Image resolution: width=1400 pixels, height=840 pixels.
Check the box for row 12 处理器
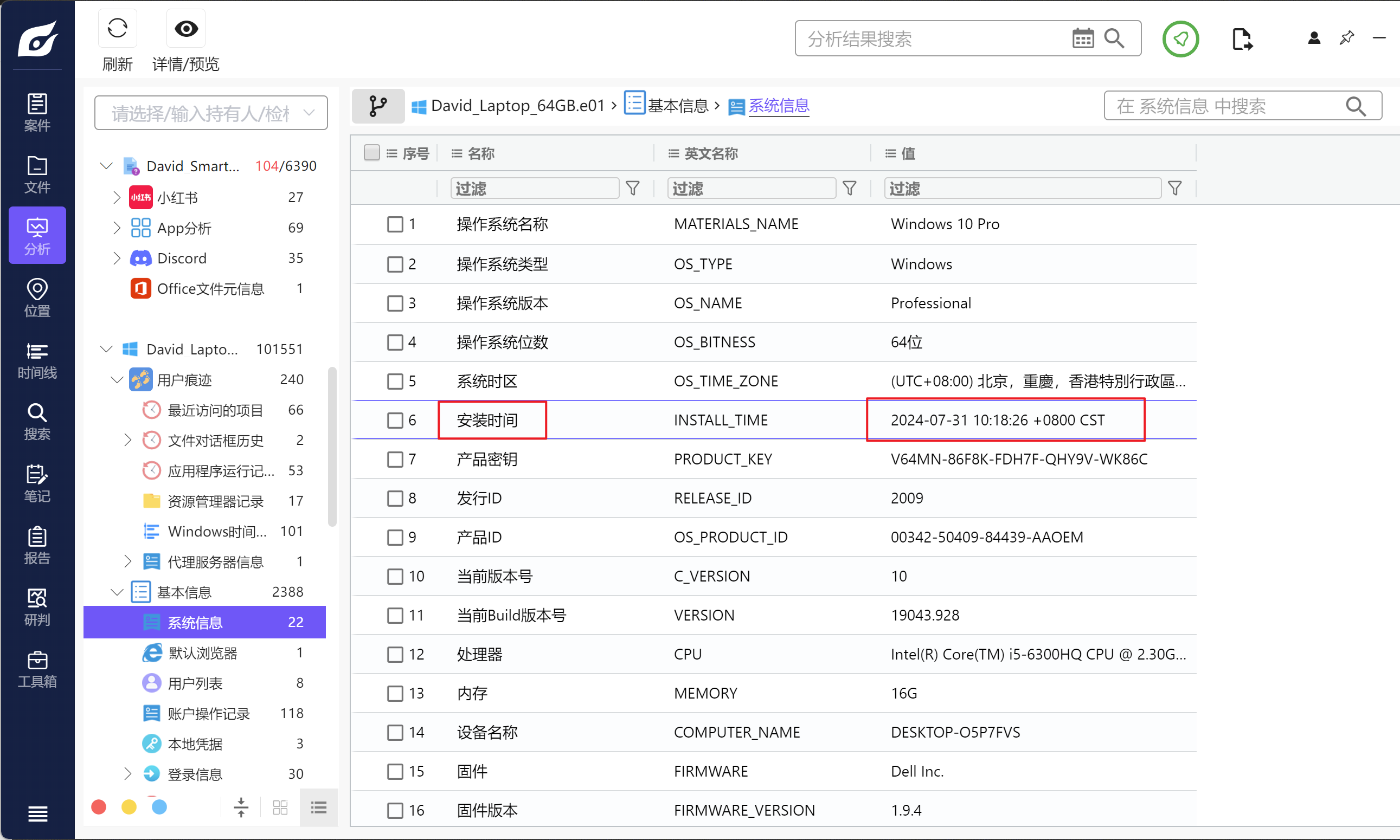[x=395, y=654]
